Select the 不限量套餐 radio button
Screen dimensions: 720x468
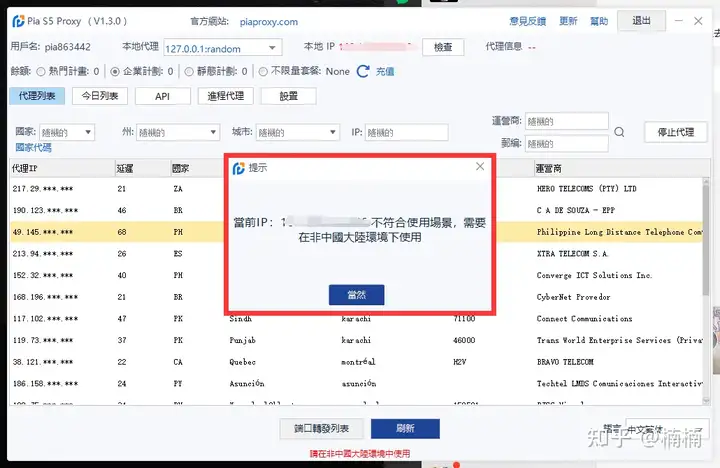click(x=263, y=72)
